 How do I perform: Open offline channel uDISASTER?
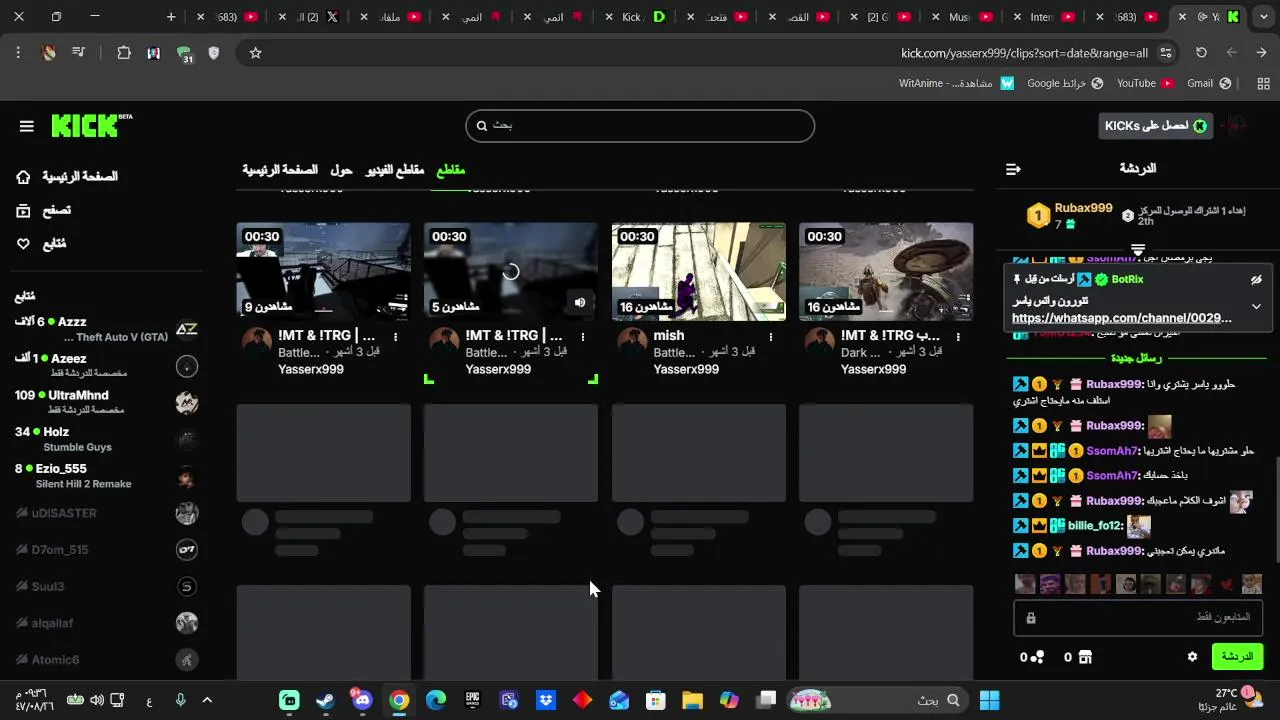(105, 513)
